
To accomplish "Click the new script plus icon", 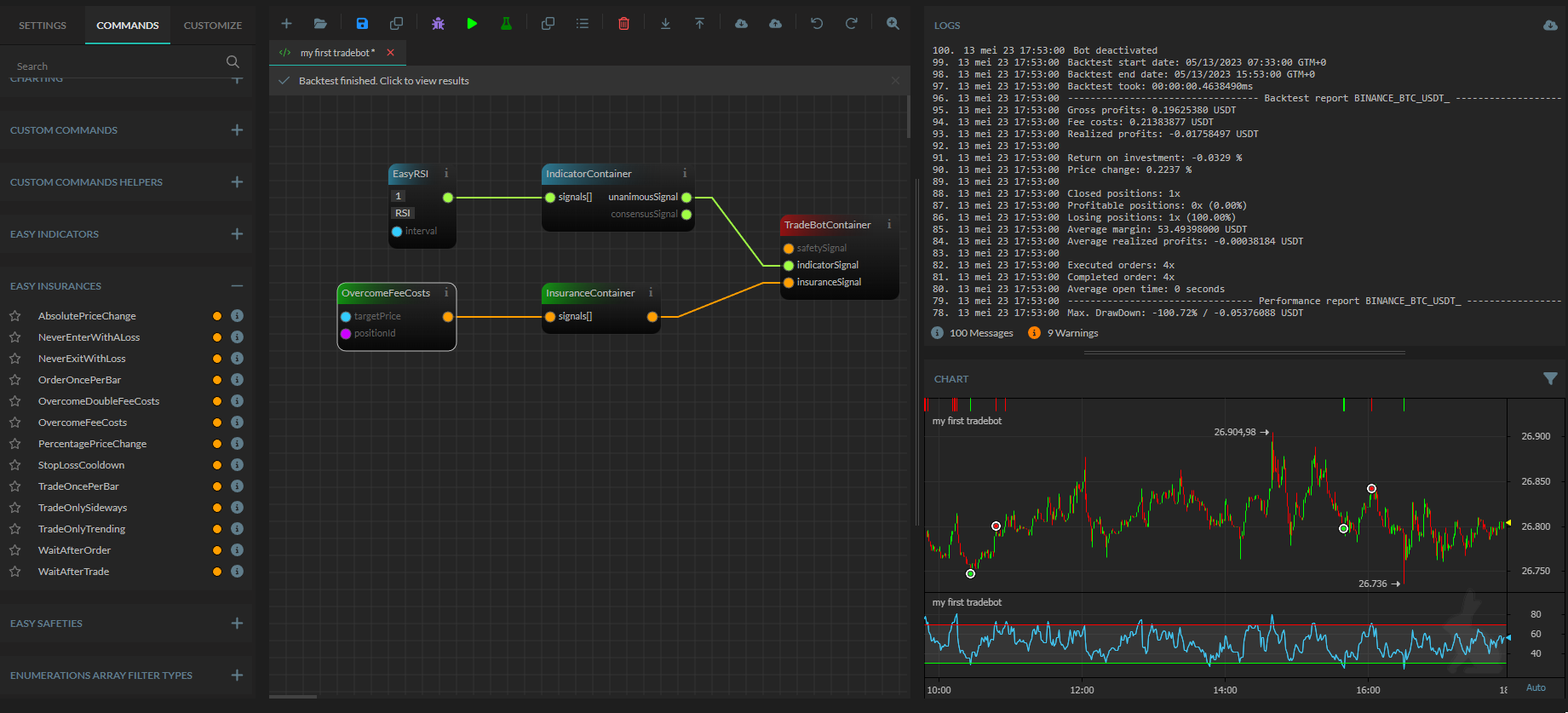I will [286, 24].
